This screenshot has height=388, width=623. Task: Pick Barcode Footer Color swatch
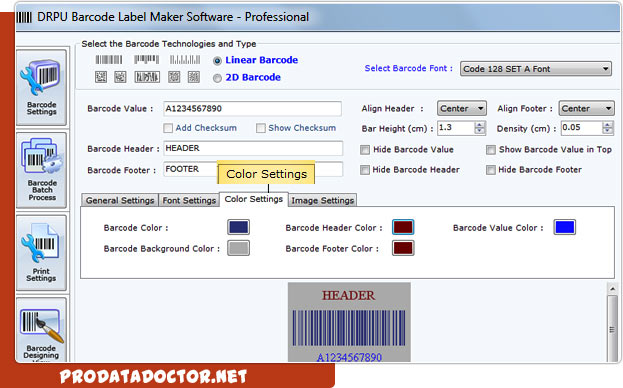(x=403, y=248)
